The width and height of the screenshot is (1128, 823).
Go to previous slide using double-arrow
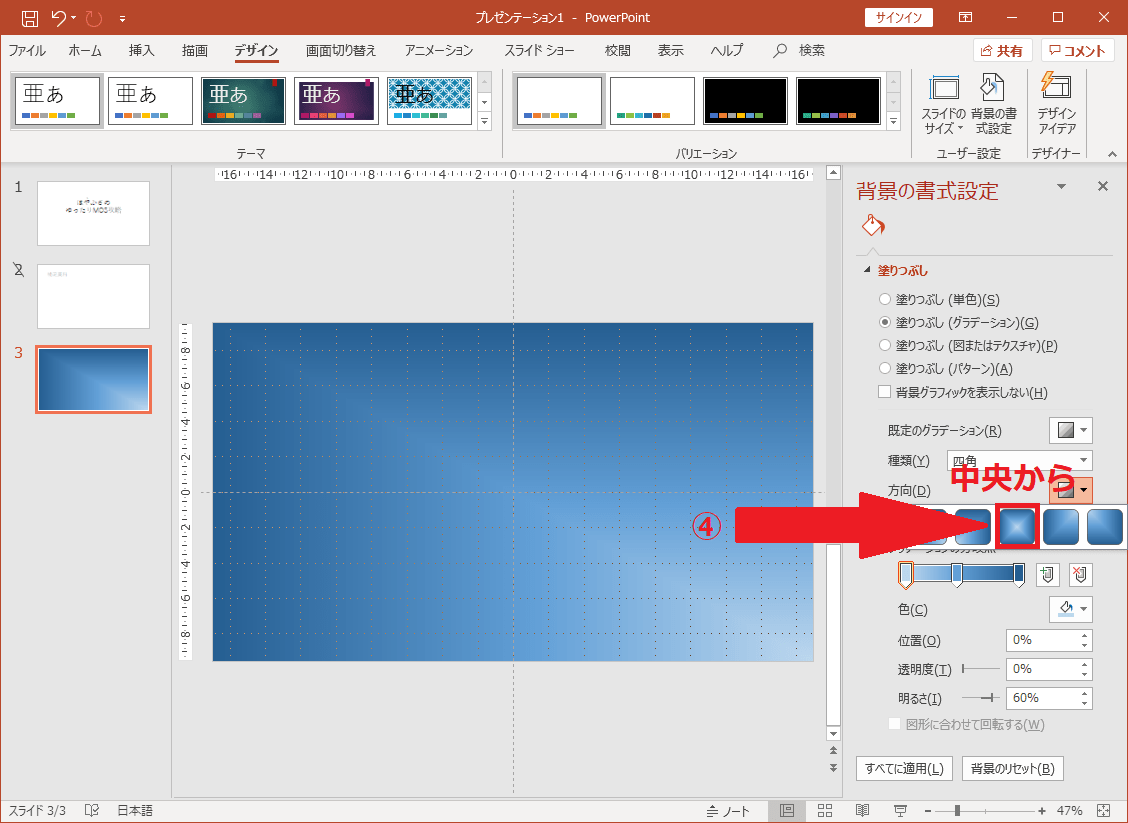tap(834, 750)
